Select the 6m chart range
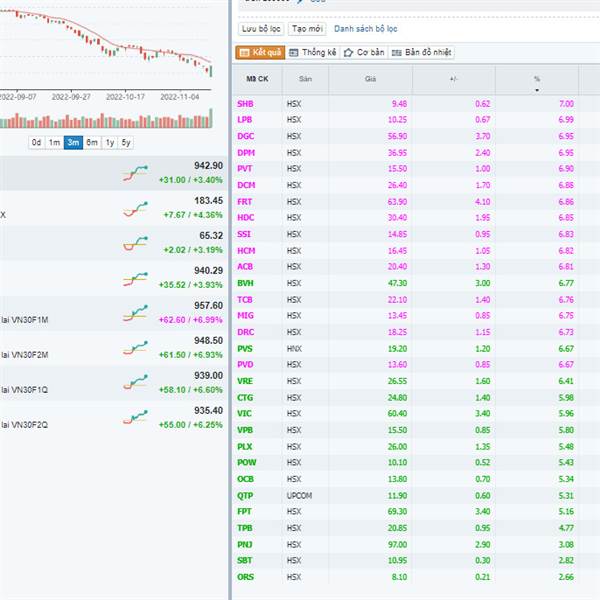 pyautogui.click(x=92, y=143)
